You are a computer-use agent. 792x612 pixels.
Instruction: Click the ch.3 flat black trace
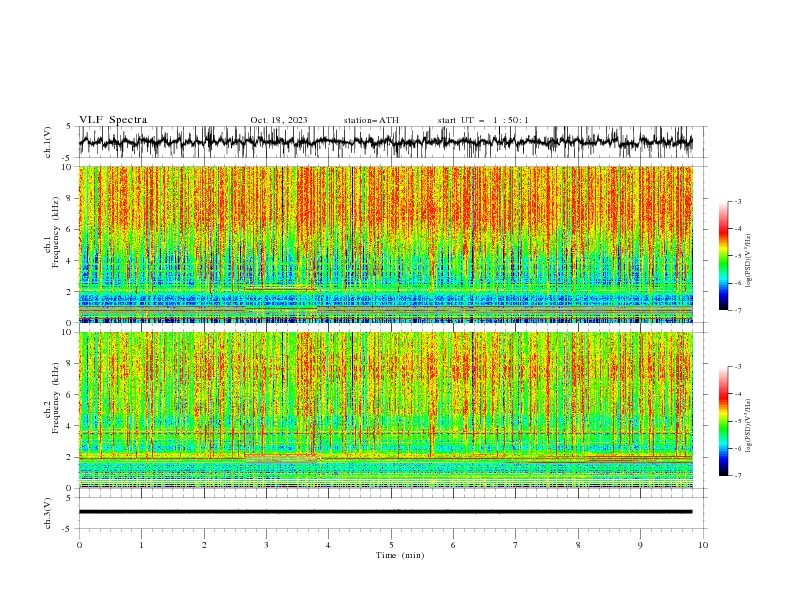(386, 512)
